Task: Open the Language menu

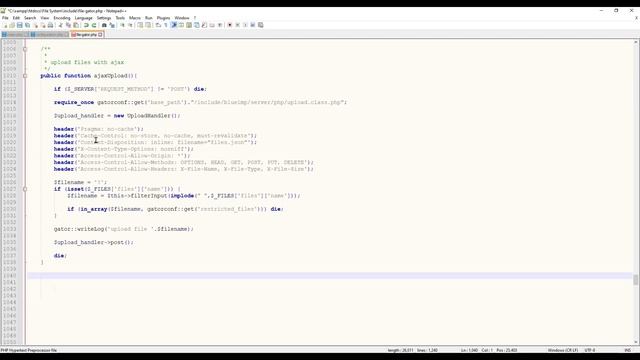Action: pos(83,18)
